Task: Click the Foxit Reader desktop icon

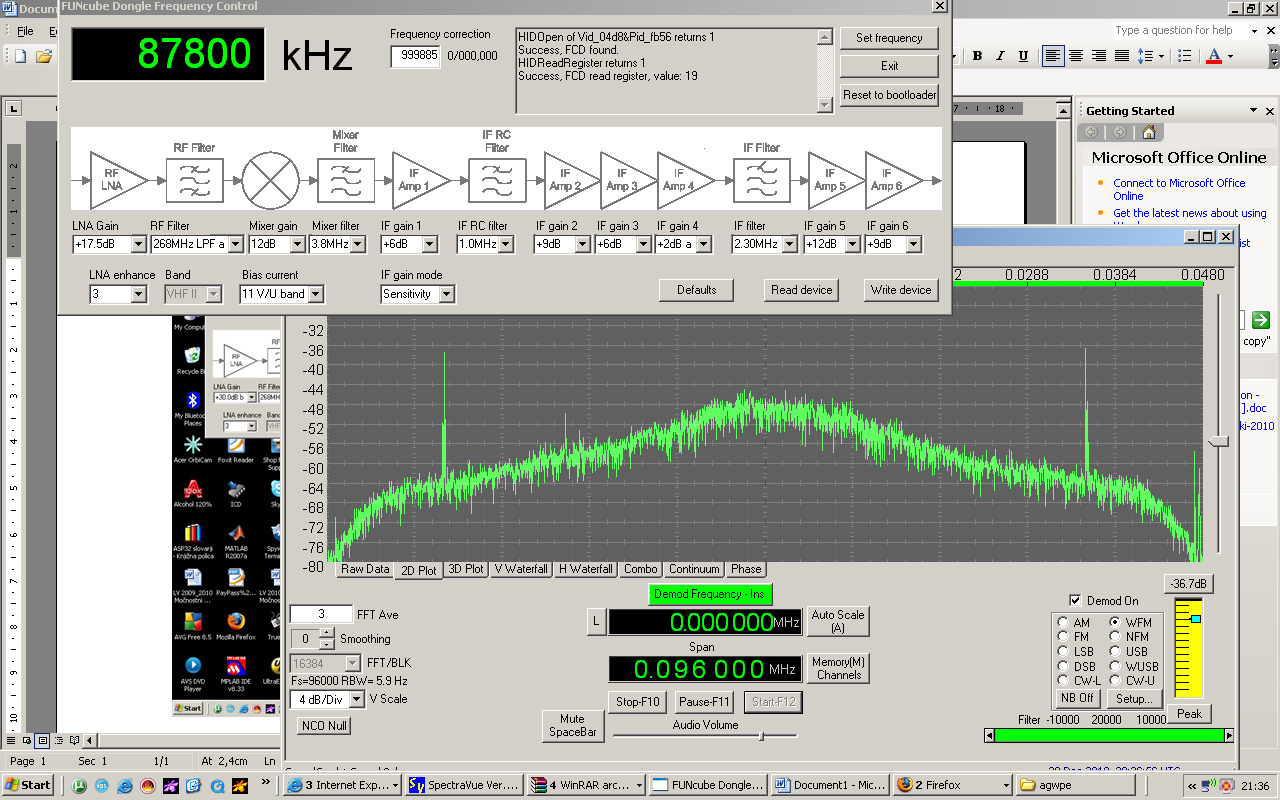Action: tap(236, 447)
